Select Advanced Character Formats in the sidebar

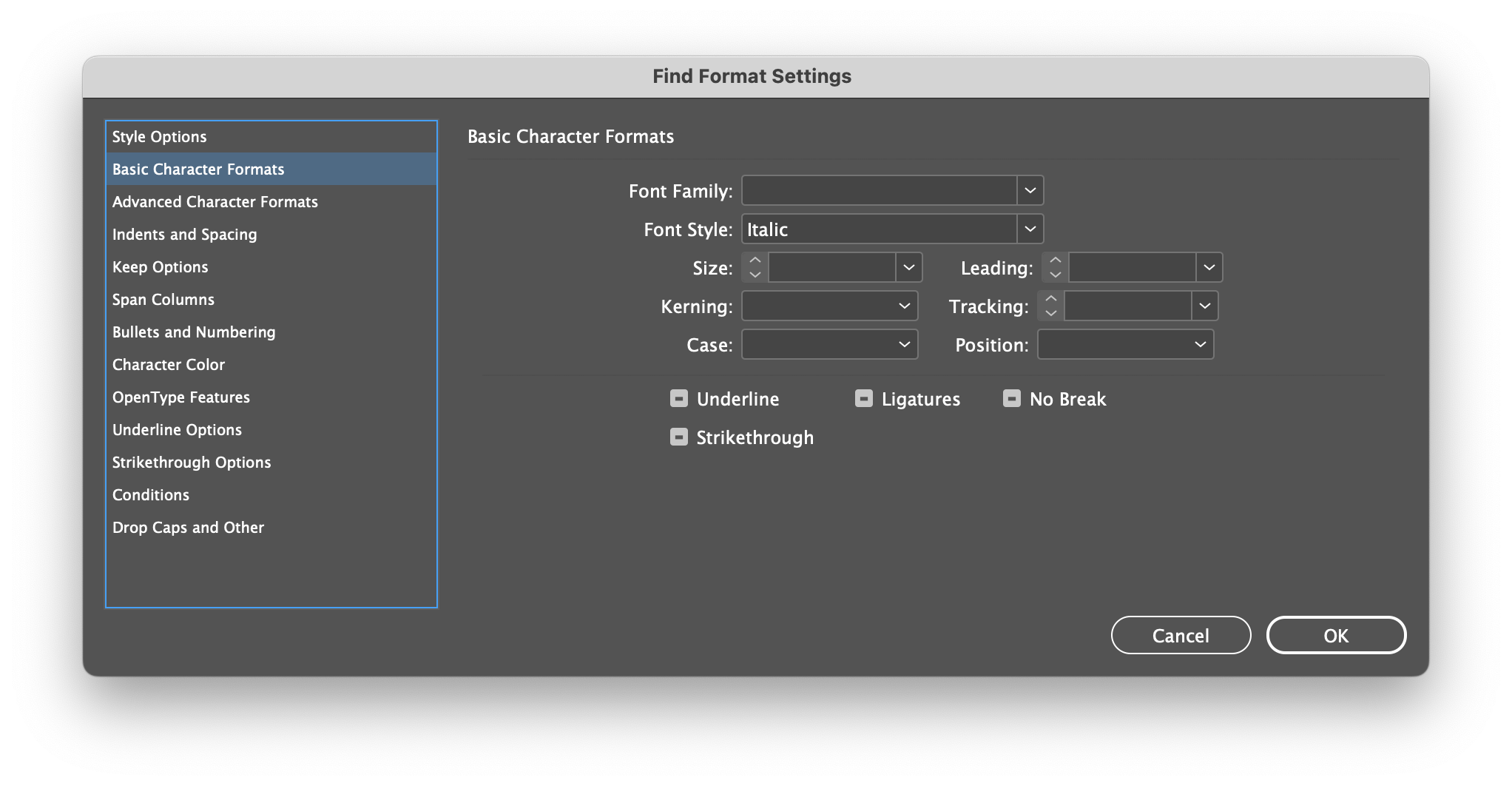[215, 201]
